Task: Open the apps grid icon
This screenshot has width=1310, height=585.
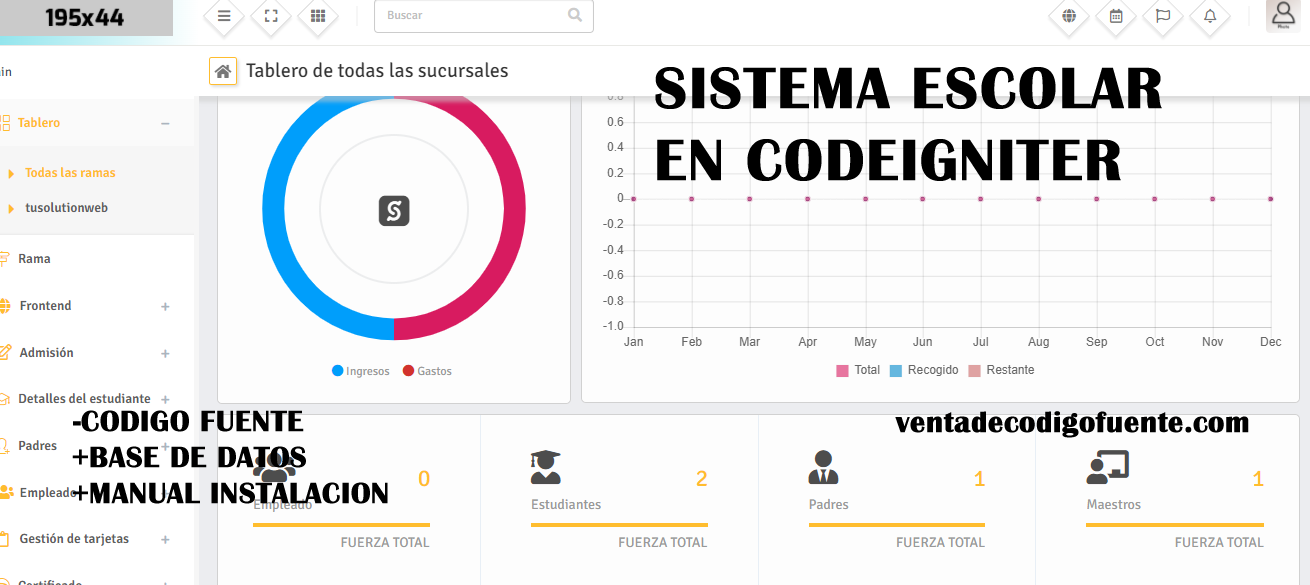Action: 317,16
